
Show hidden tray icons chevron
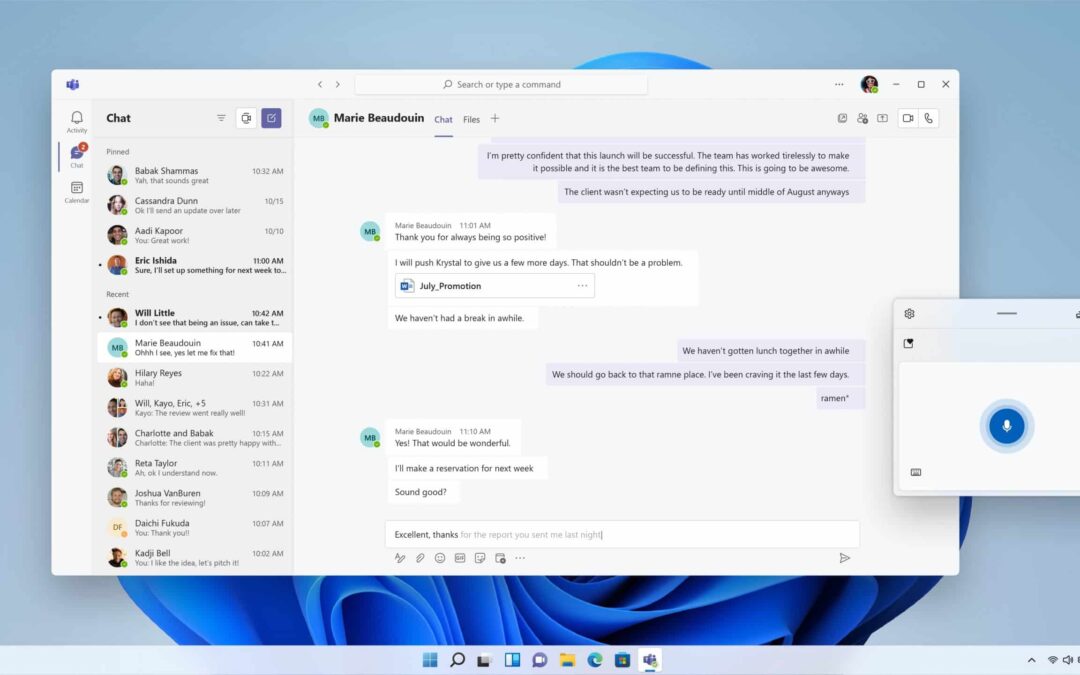pos(1031,660)
